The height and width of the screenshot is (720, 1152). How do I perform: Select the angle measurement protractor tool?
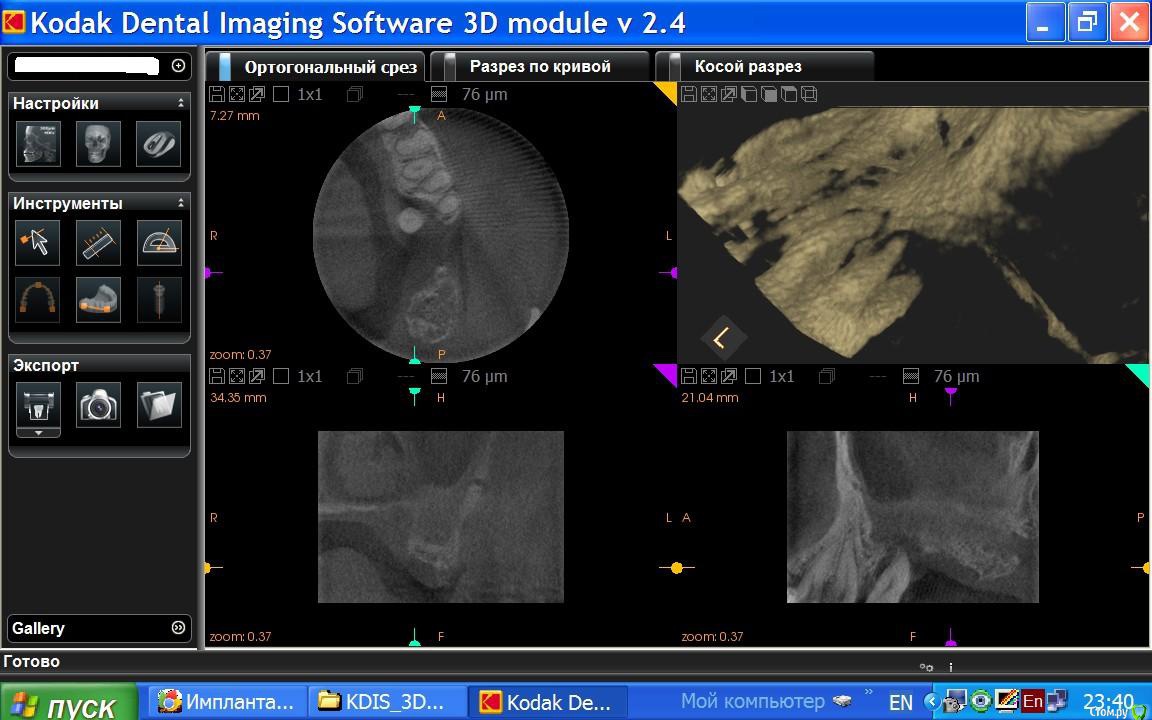coord(159,242)
